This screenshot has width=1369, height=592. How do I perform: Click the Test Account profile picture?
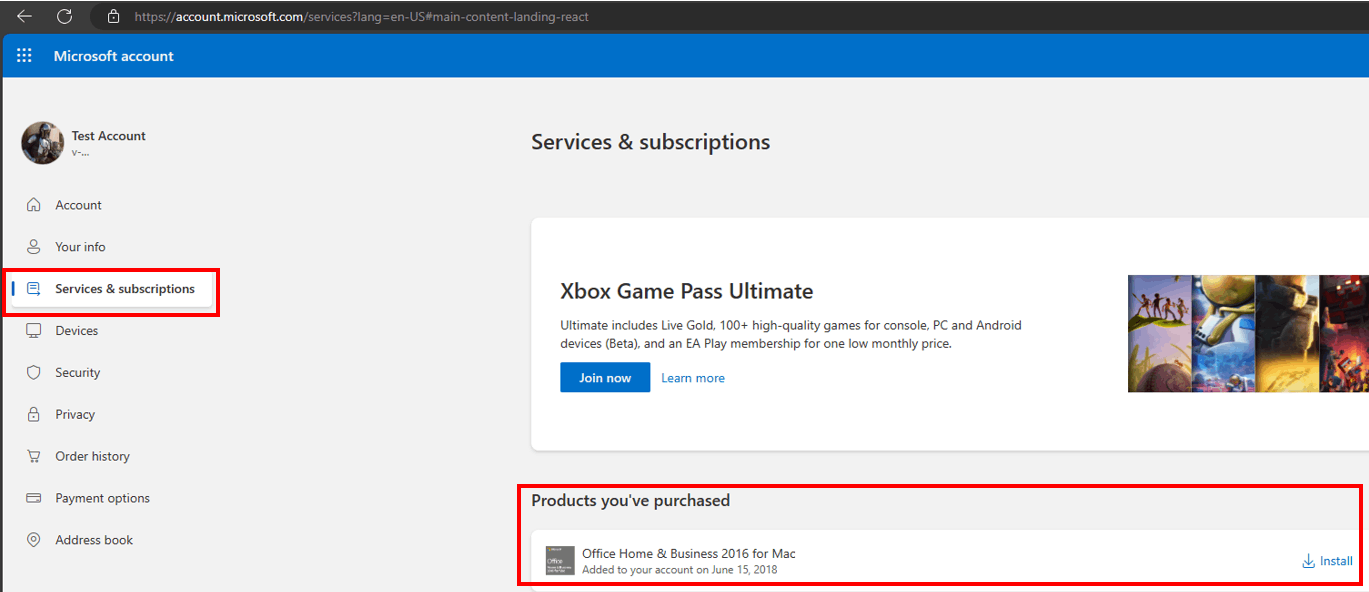pos(43,143)
